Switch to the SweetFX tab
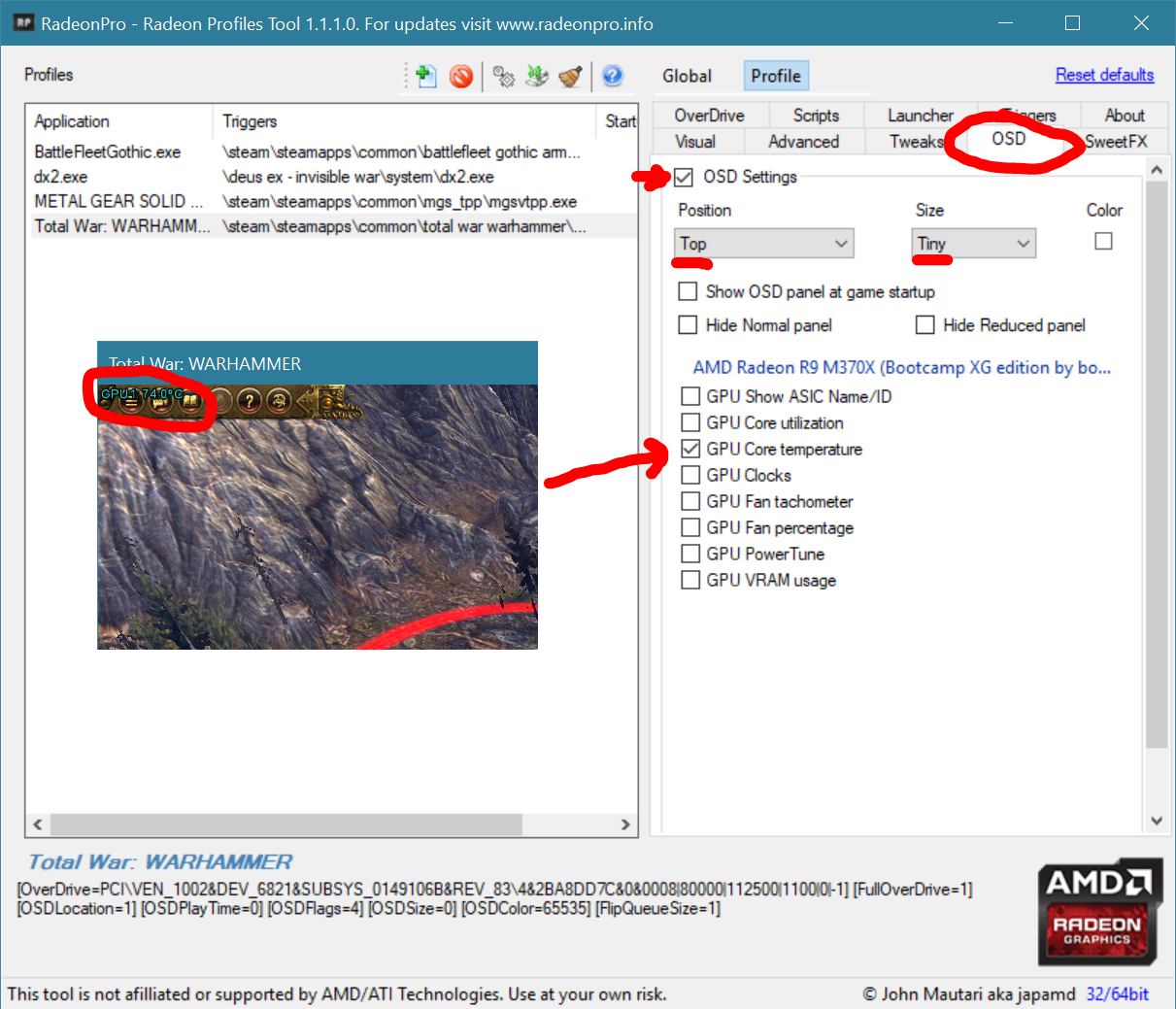 (1117, 142)
